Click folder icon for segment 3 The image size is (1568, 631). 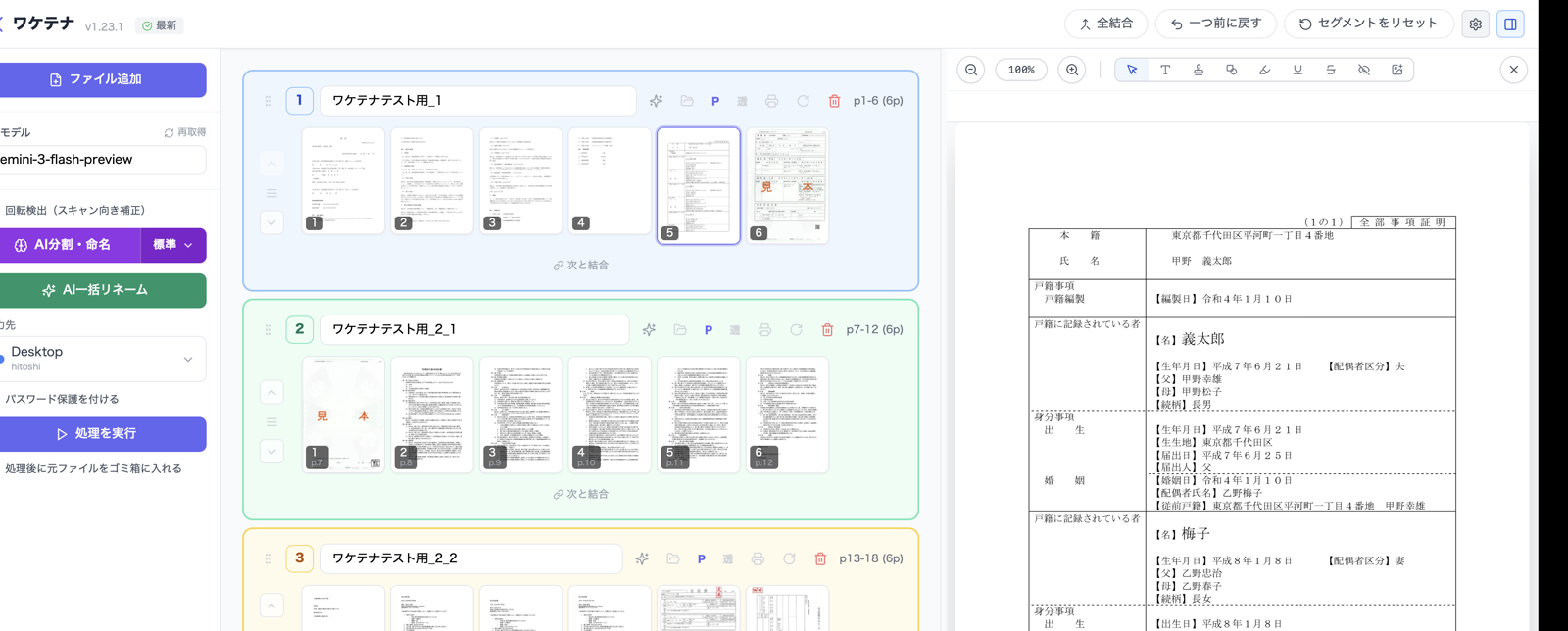673,558
